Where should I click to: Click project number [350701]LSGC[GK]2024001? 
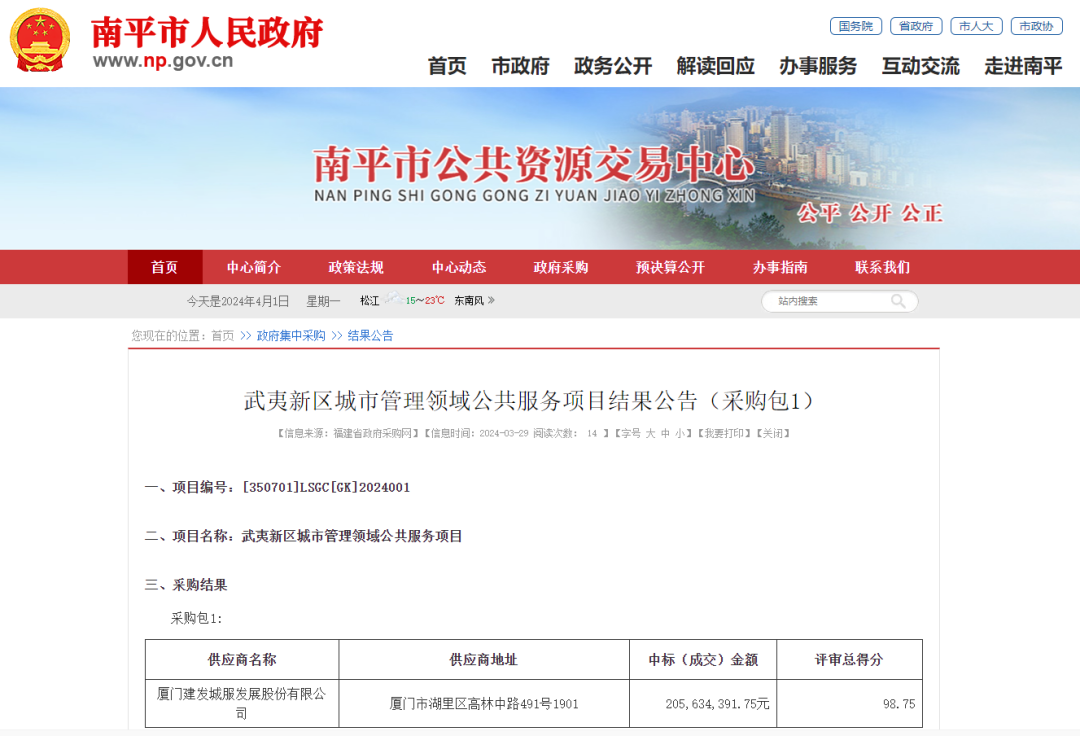(326, 487)
